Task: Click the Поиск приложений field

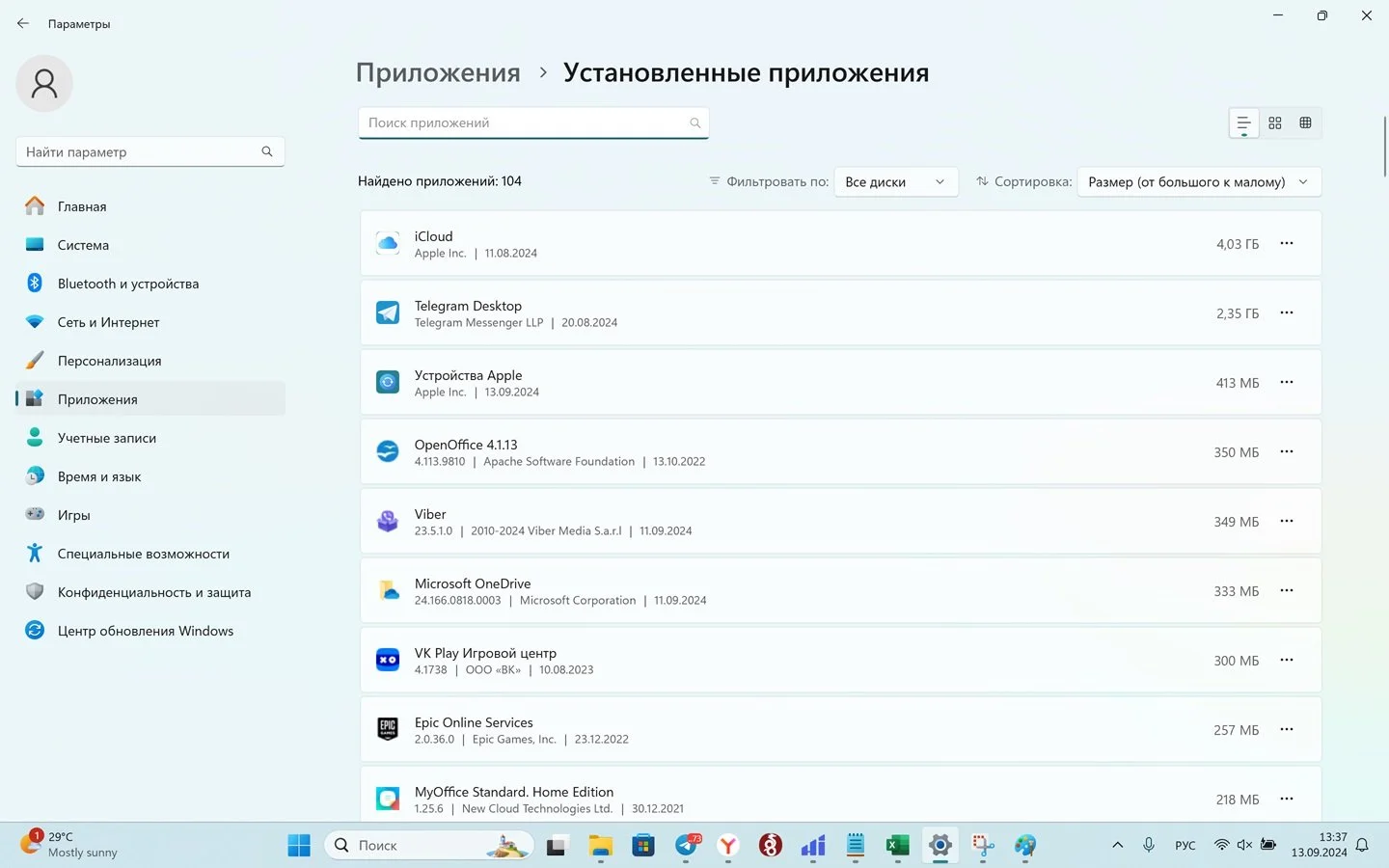Action: tap(533, 123)
